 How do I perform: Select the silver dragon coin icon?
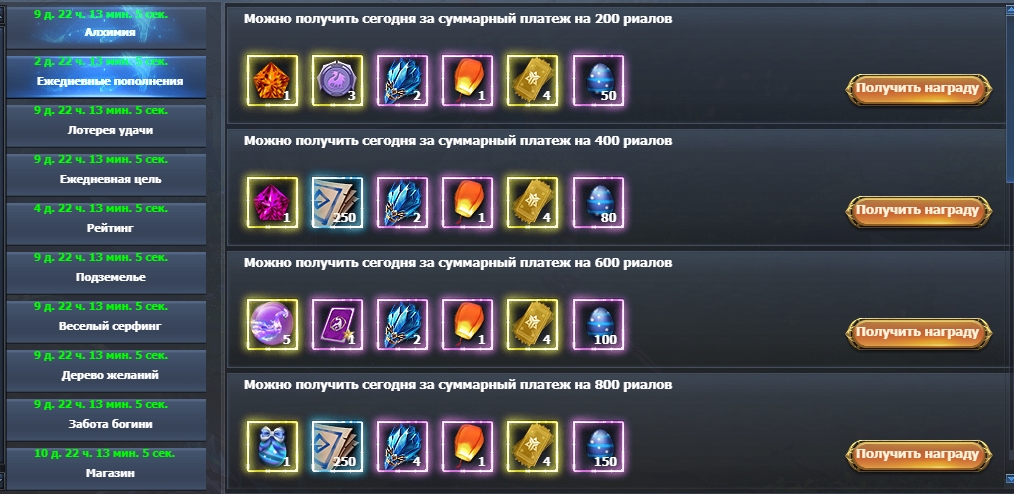338,81
